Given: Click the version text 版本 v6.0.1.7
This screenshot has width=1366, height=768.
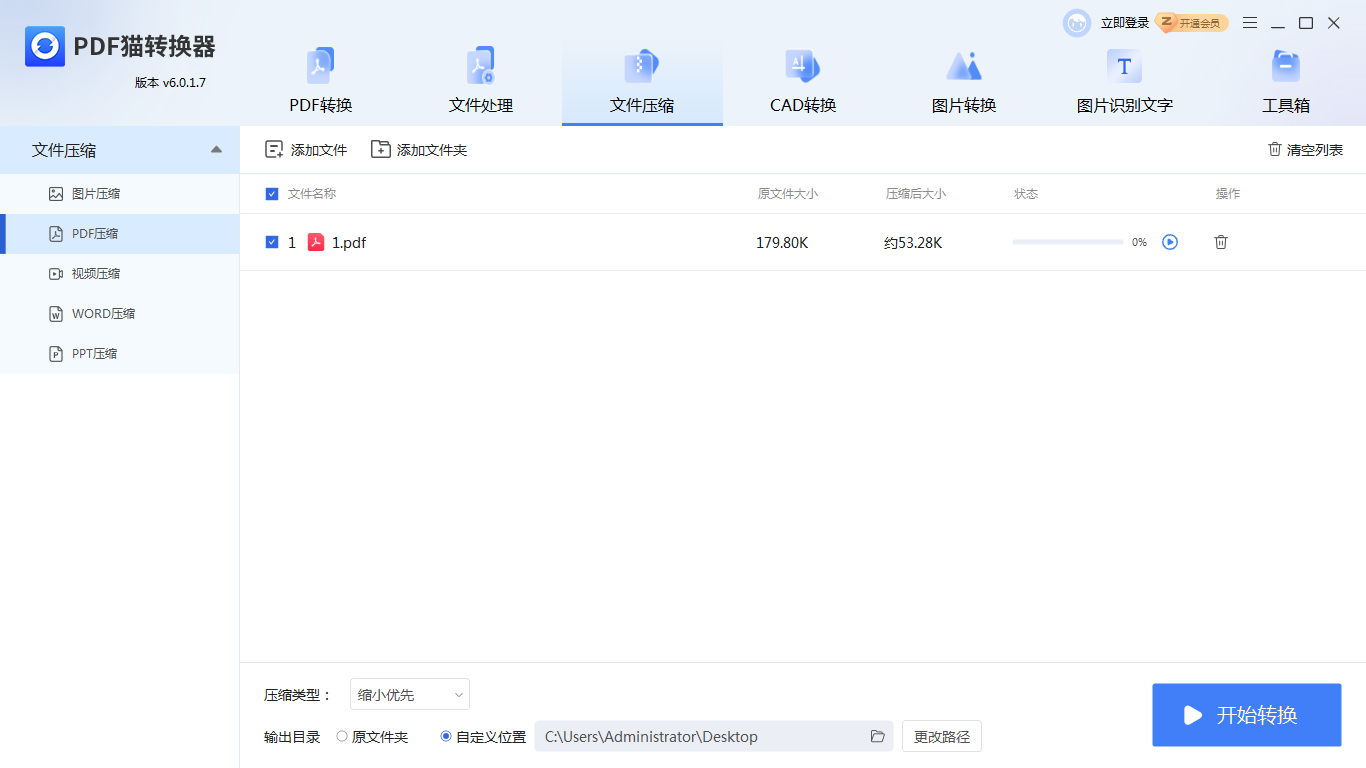Looking at the screenshot, I should coord(171,82).
